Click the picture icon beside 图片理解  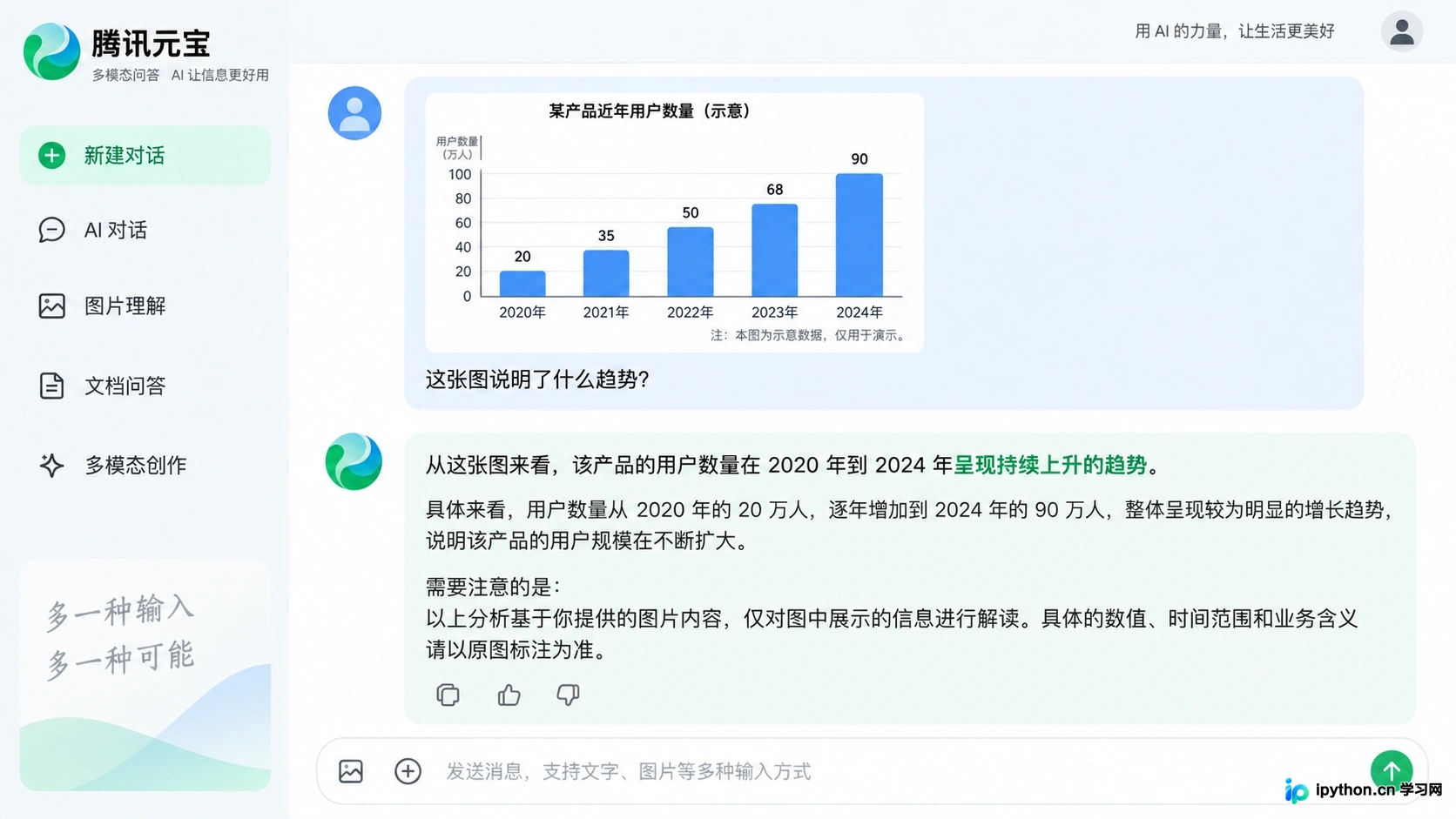51,306
